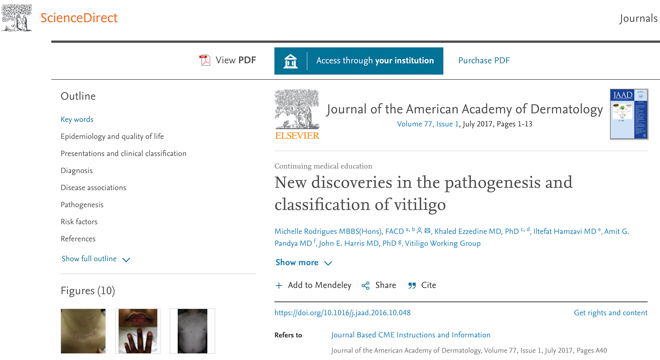Expand Show more author details
Screen dimensions: 660x360
tap(303, 262)
